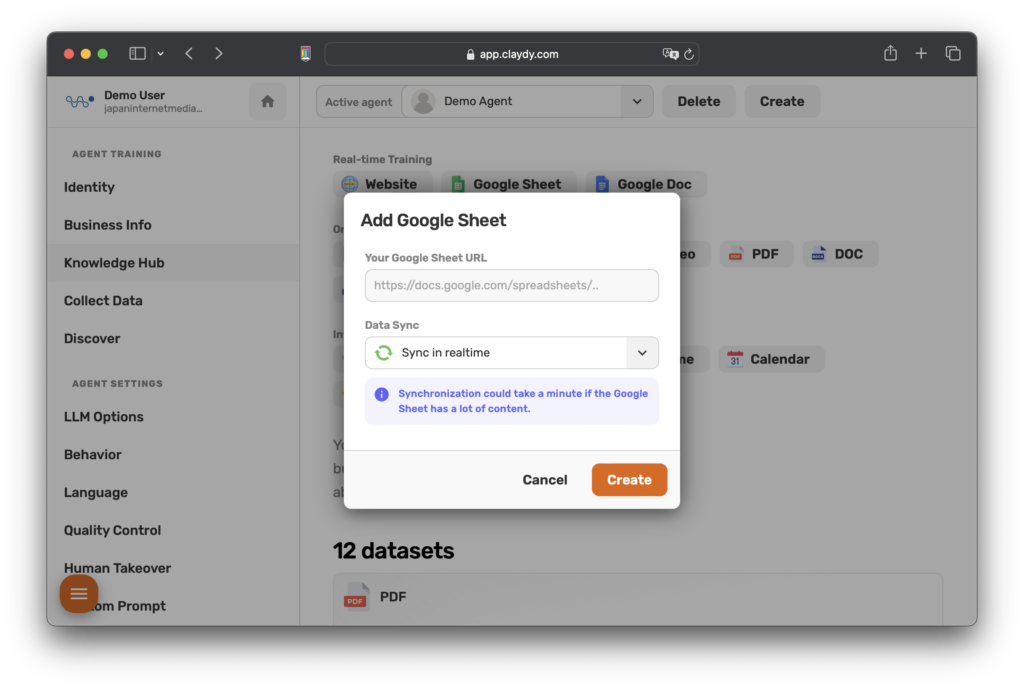The width and height of the screenshot is (1024, 688).
Task: Go to Human Takeover settings
Action: pos(117,568)
